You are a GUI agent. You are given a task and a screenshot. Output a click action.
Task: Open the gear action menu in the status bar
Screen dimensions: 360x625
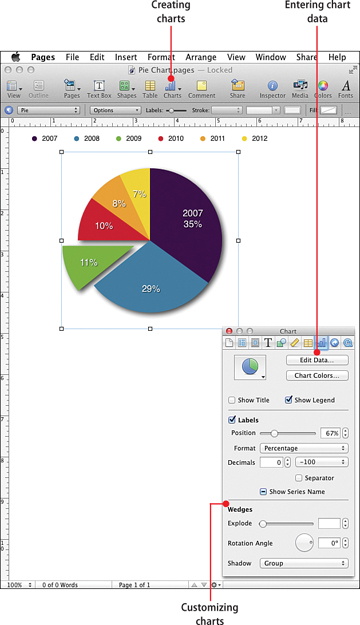pyautogui.click(x=216, y=585)
